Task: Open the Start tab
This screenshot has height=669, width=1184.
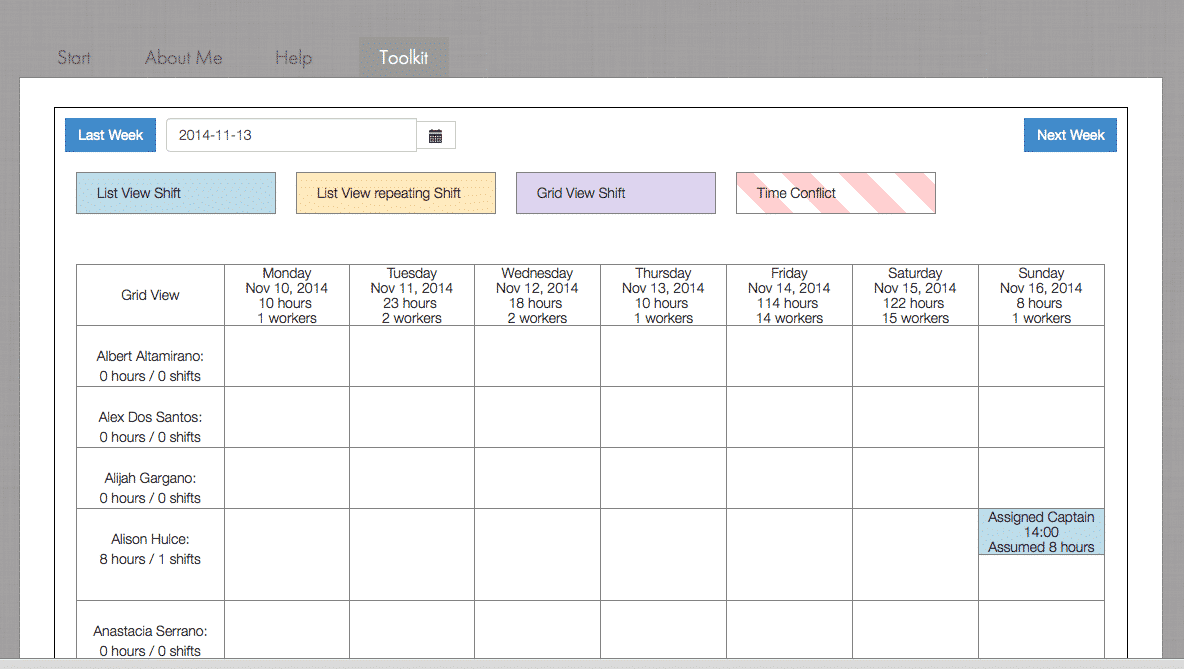Action: [x=74, y=58]
